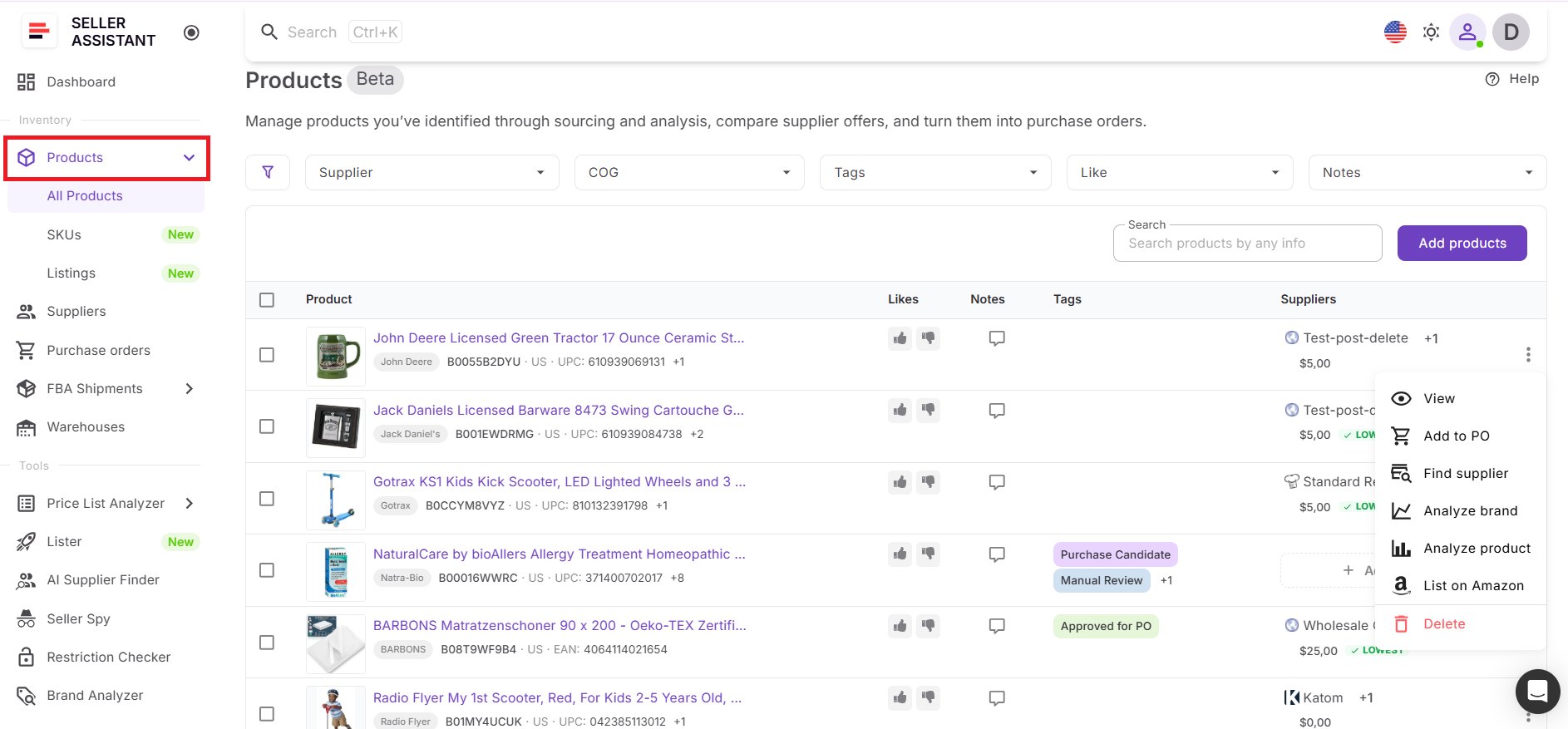Open the US flag marketplace selector

(x=1395, y=32)
